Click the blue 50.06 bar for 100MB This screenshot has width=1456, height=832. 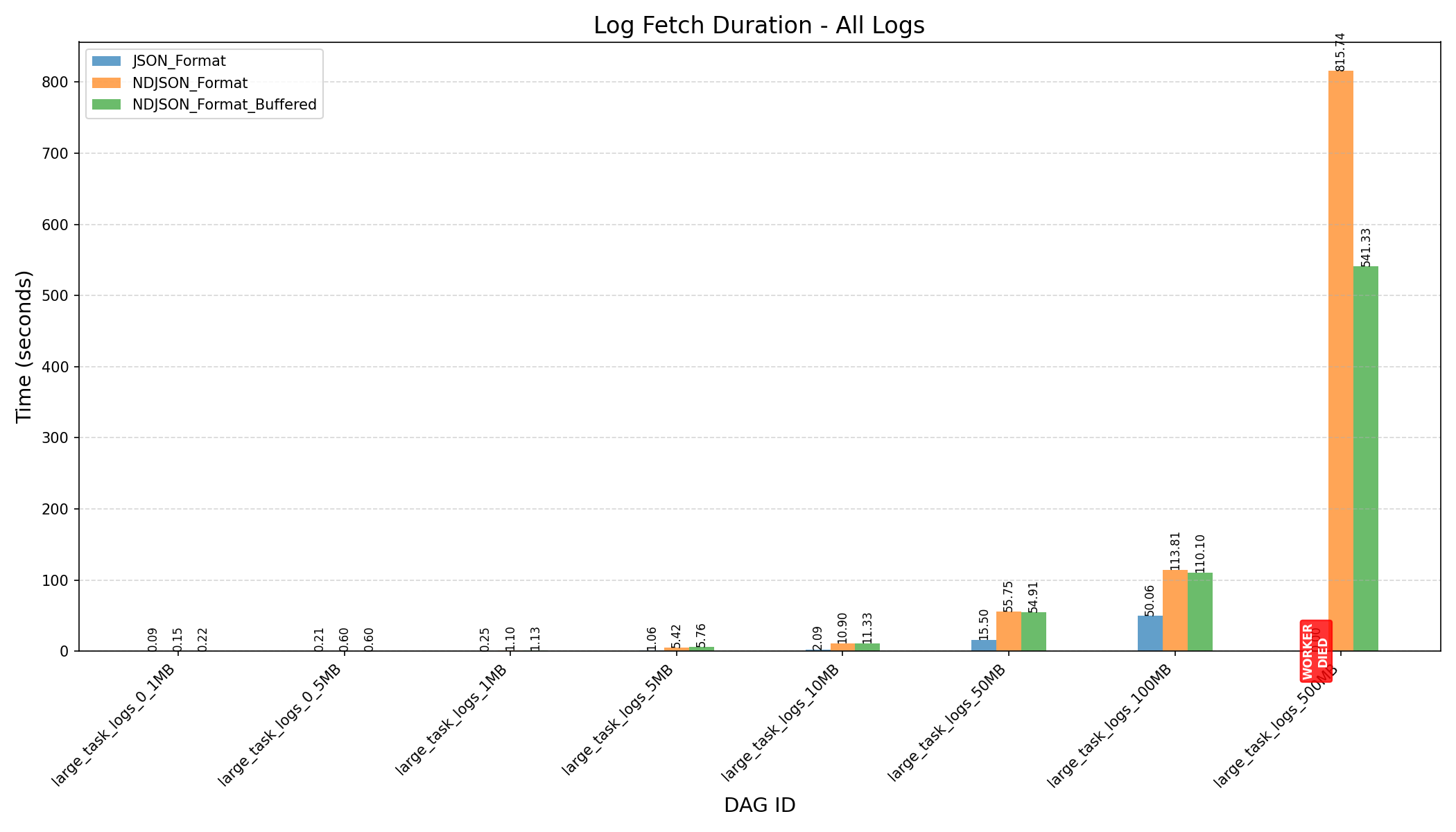pyautogui.click(x=1150, y=634)
